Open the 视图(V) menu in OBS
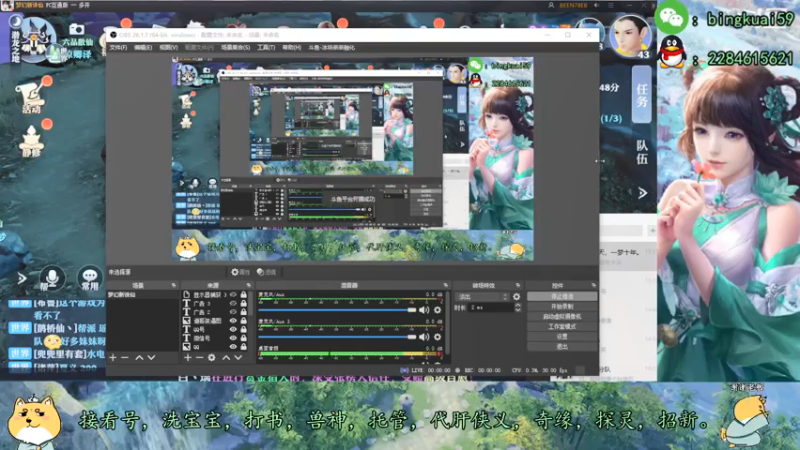 (x=168, y=47)
